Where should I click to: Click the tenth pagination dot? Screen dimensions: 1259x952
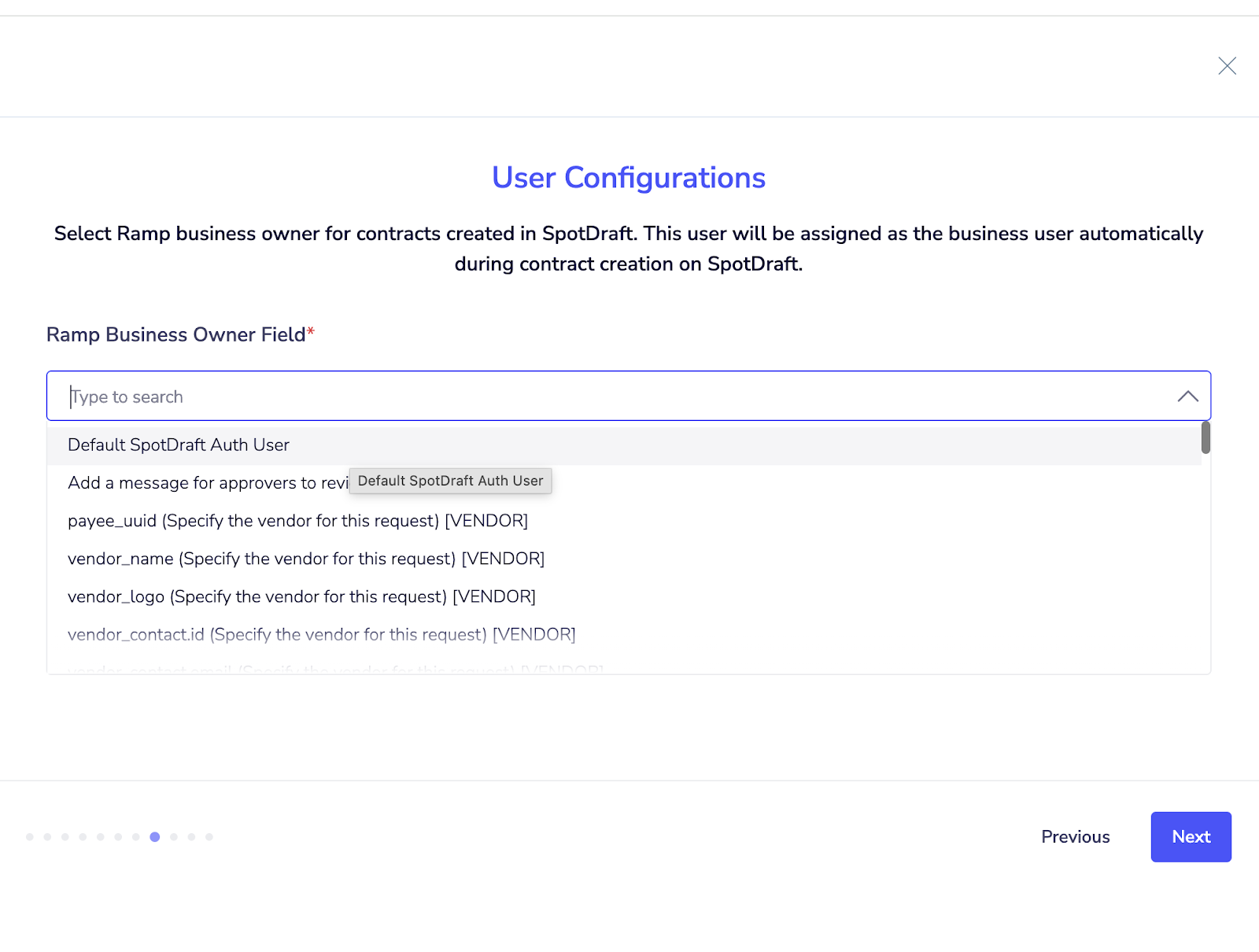pyautogui.click(x=191, y=837)
